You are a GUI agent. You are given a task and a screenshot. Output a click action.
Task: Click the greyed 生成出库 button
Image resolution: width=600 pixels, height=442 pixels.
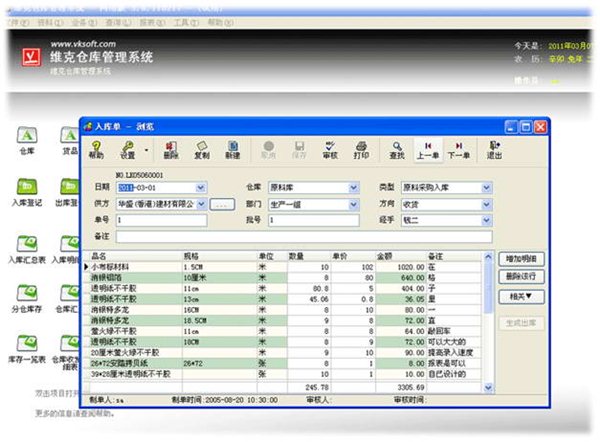[521, 323]
